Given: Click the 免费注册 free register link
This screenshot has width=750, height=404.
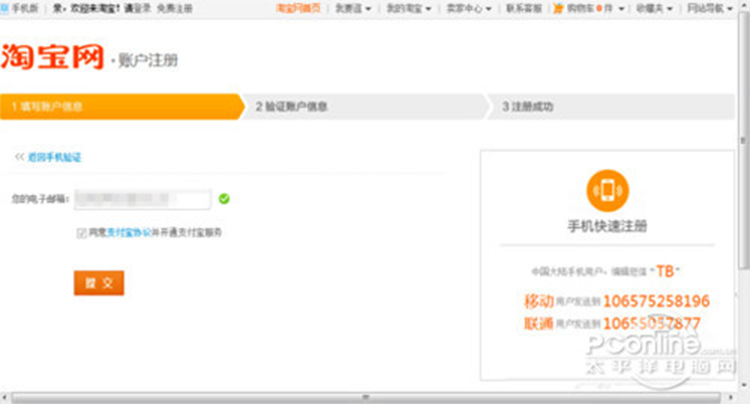Looking at the screenshot, I should tap(175, 9).
